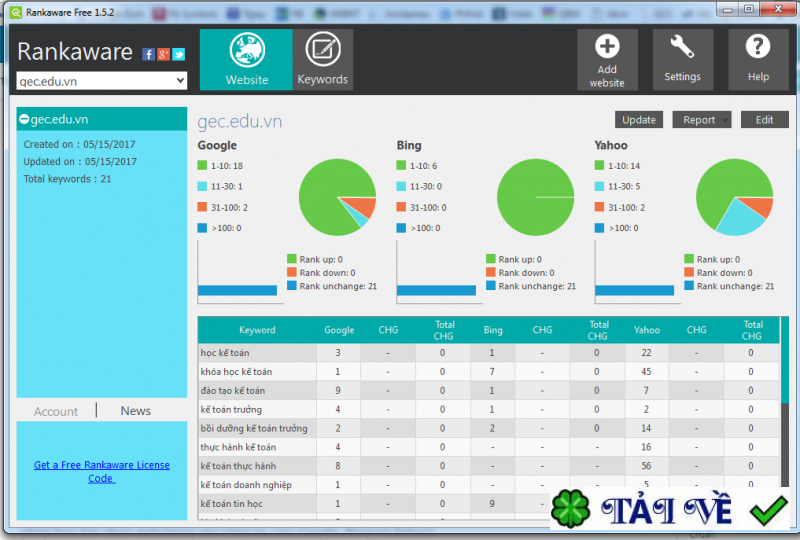The height and width of the screenshot is (540, 800).
Task: Open the Google Plus social icon
Action: 163,54
